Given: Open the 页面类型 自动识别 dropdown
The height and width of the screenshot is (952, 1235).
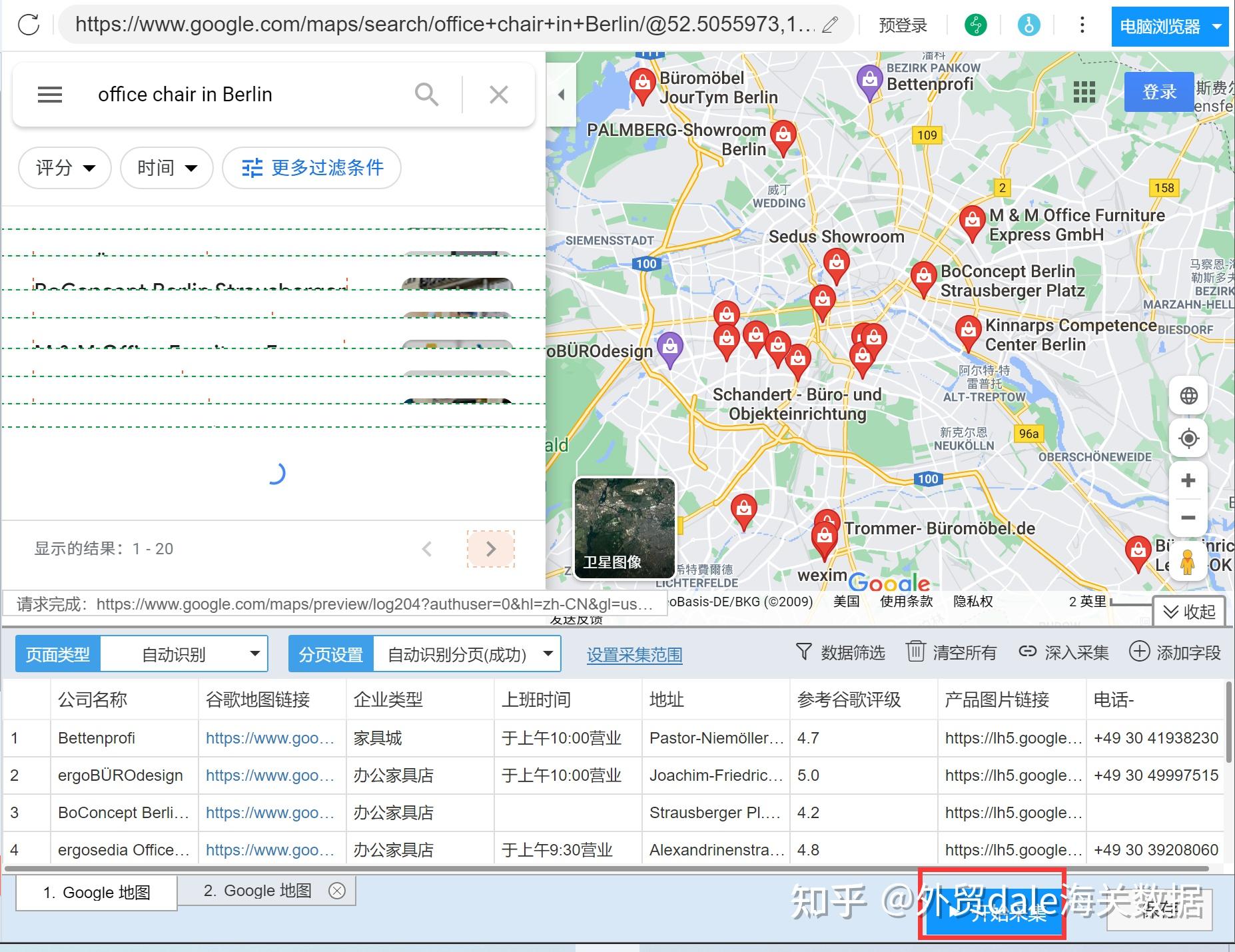Looking at the screenshot, I should (x=184, y=654).
